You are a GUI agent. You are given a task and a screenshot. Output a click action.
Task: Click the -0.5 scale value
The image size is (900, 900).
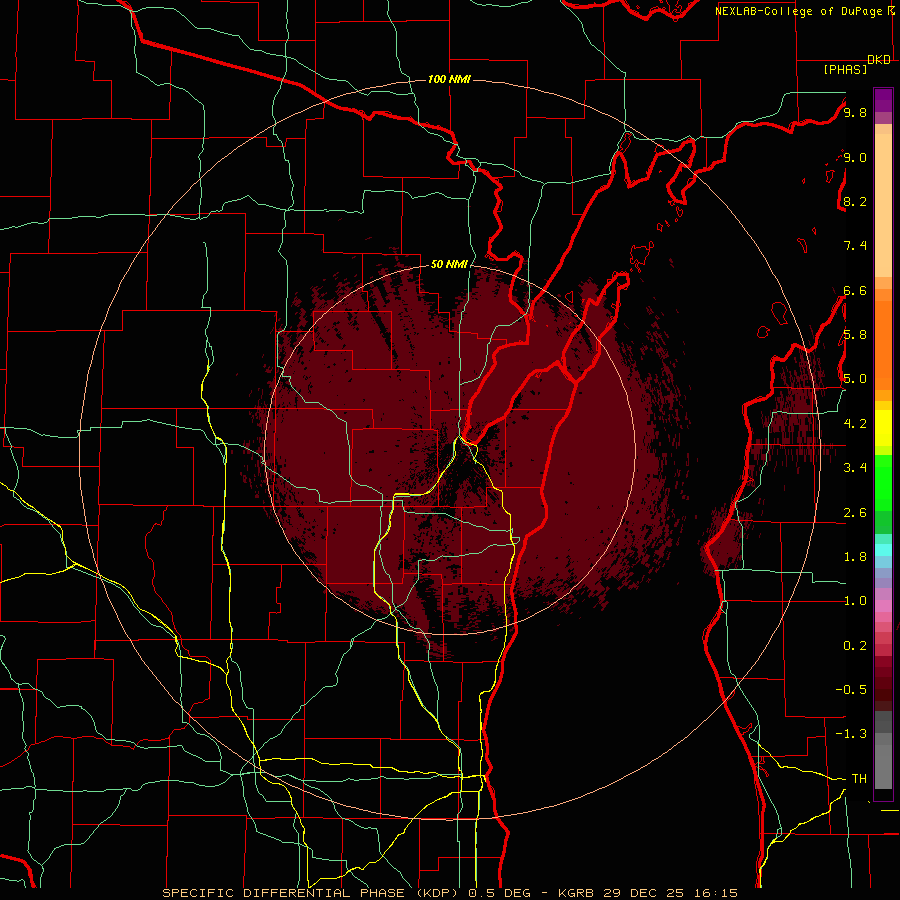pos(851,689)
